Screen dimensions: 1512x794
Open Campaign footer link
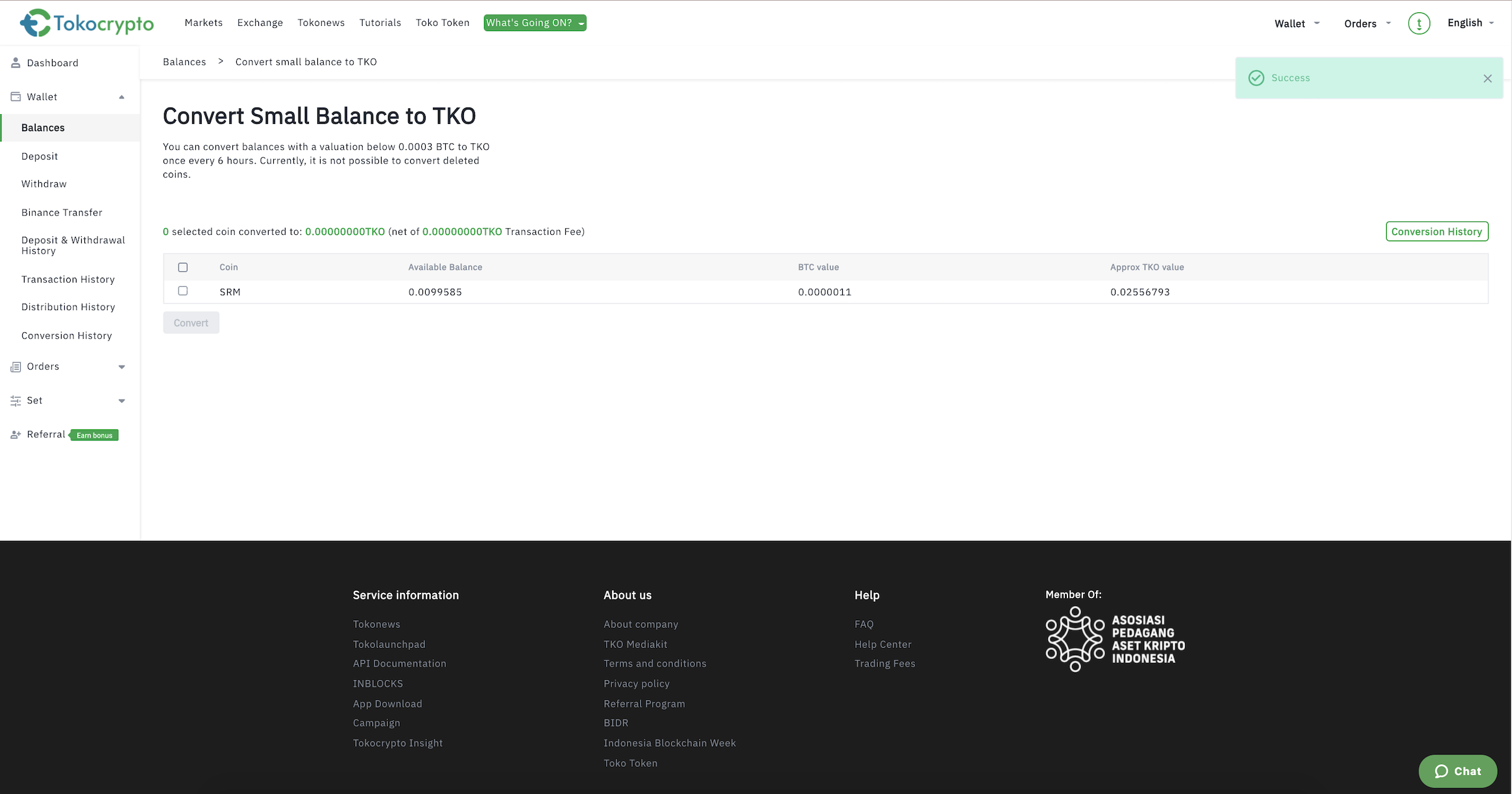(x=376, y=723)
